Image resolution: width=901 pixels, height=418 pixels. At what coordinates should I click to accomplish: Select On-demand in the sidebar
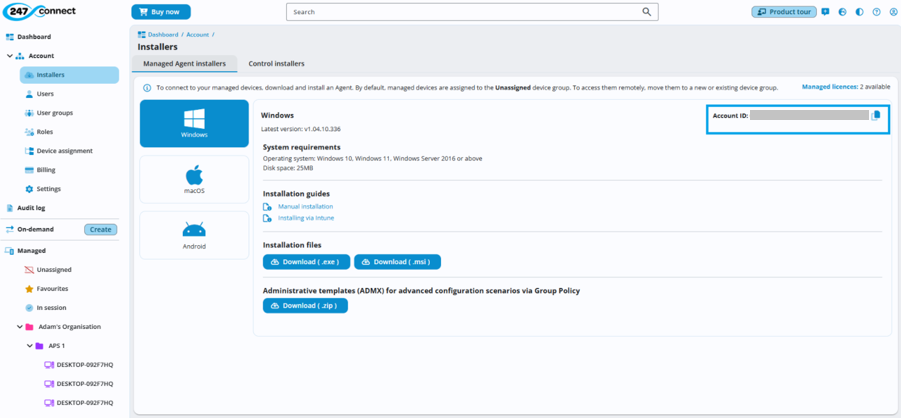pyautogui.click(x=35, y=229)
